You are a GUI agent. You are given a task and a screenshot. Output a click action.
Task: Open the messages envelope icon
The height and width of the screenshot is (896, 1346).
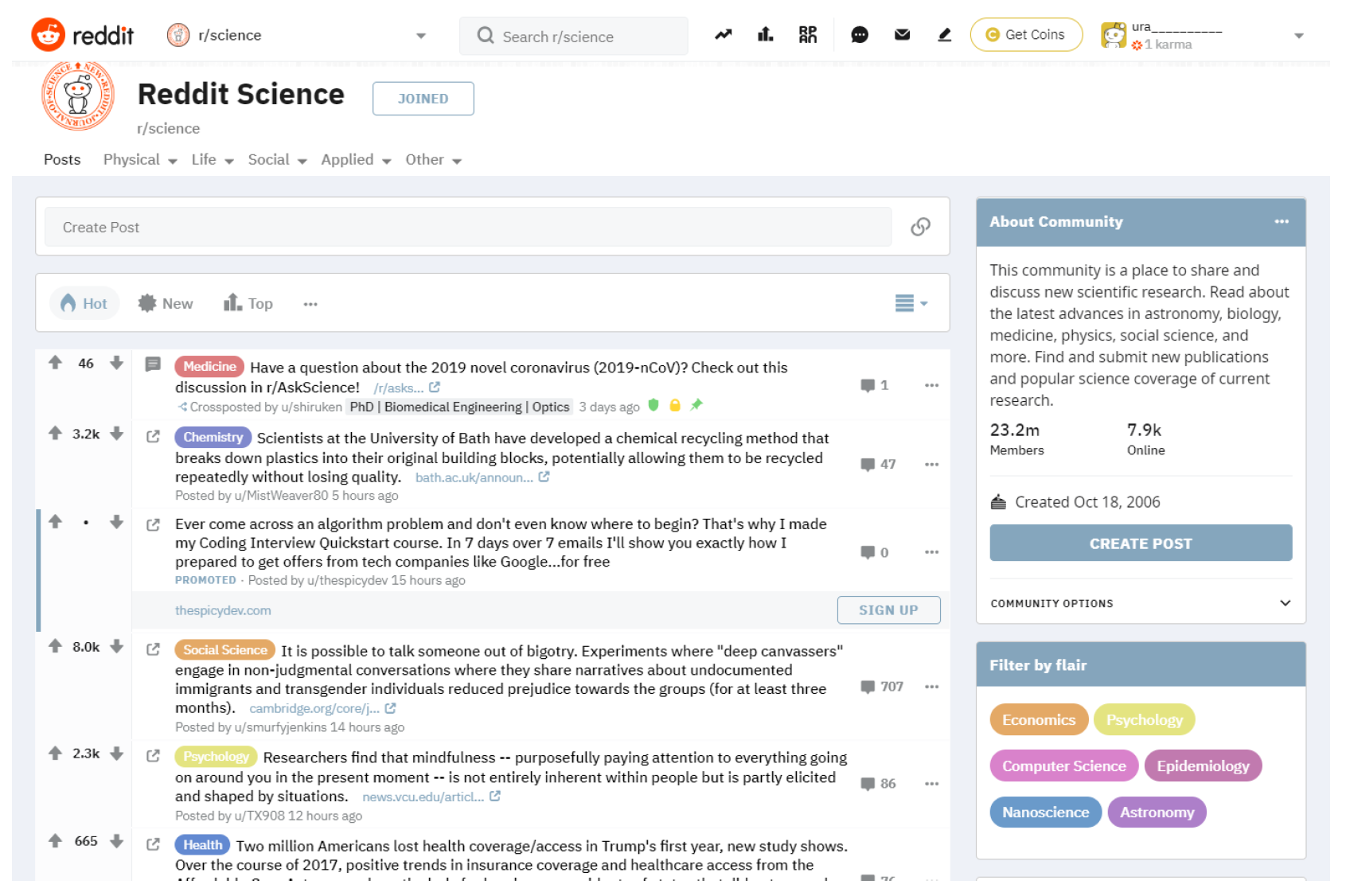click(x=902, y=35)
